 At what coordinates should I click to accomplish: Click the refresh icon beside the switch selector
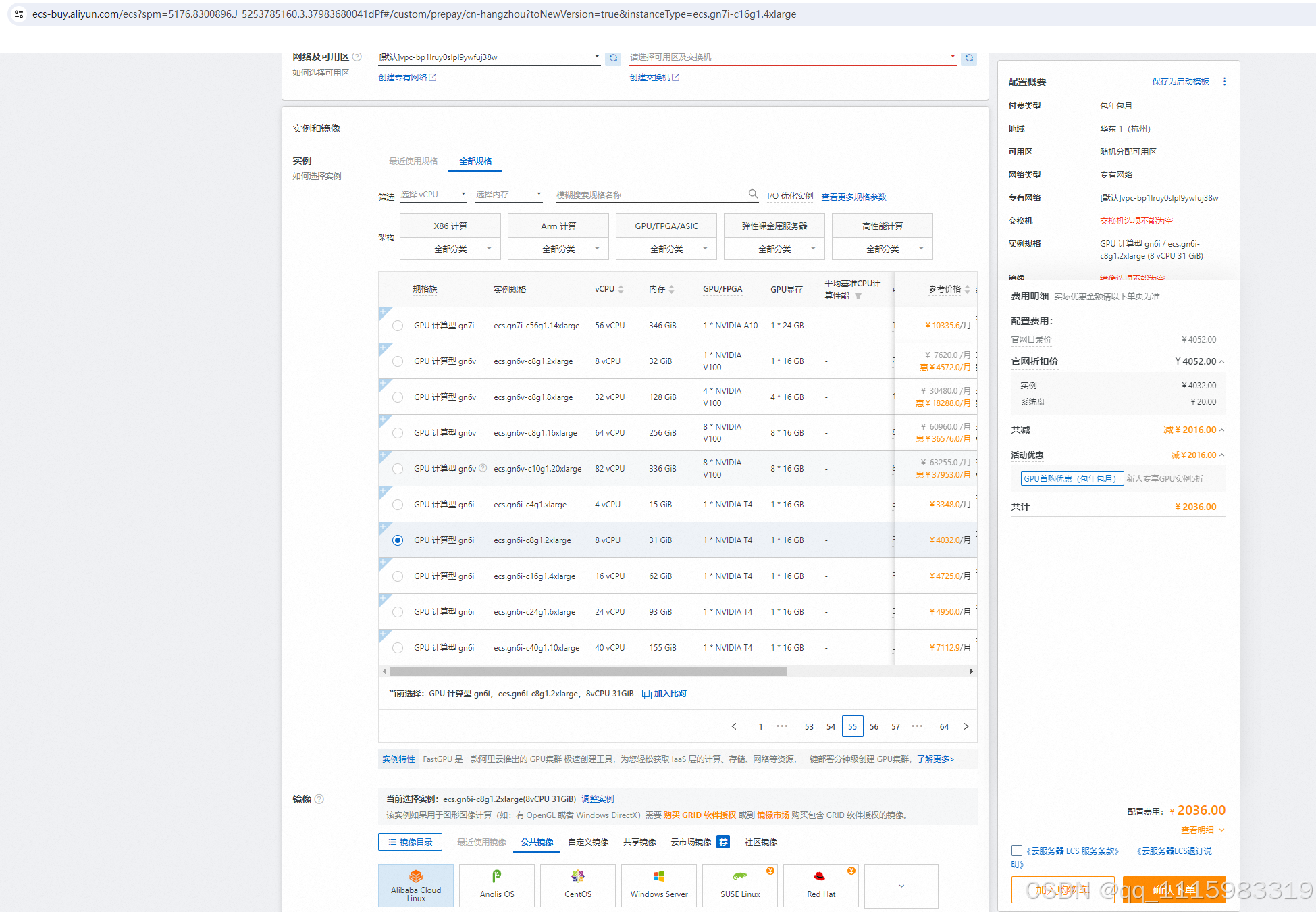pyautogui.click(x=969, y=58)
